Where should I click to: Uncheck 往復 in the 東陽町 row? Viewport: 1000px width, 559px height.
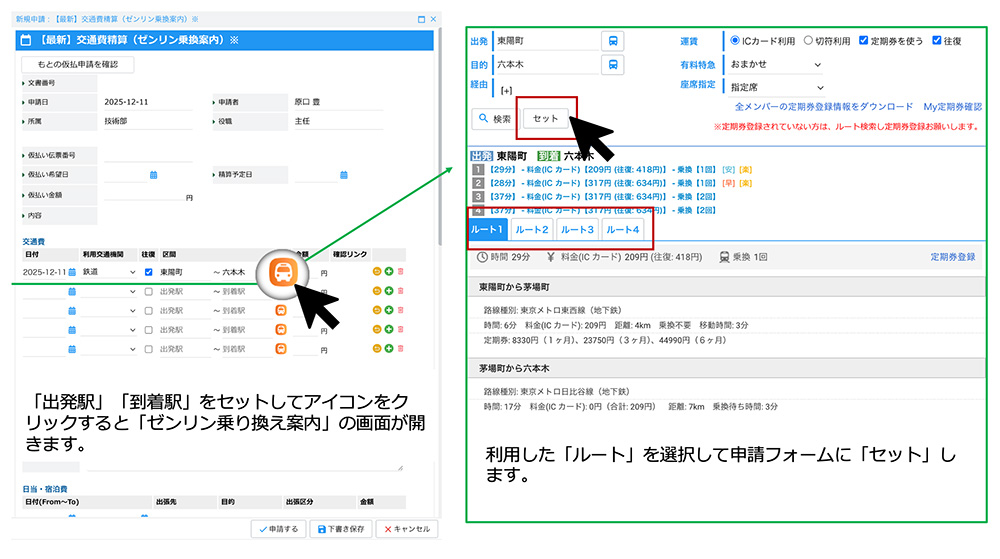148,272
